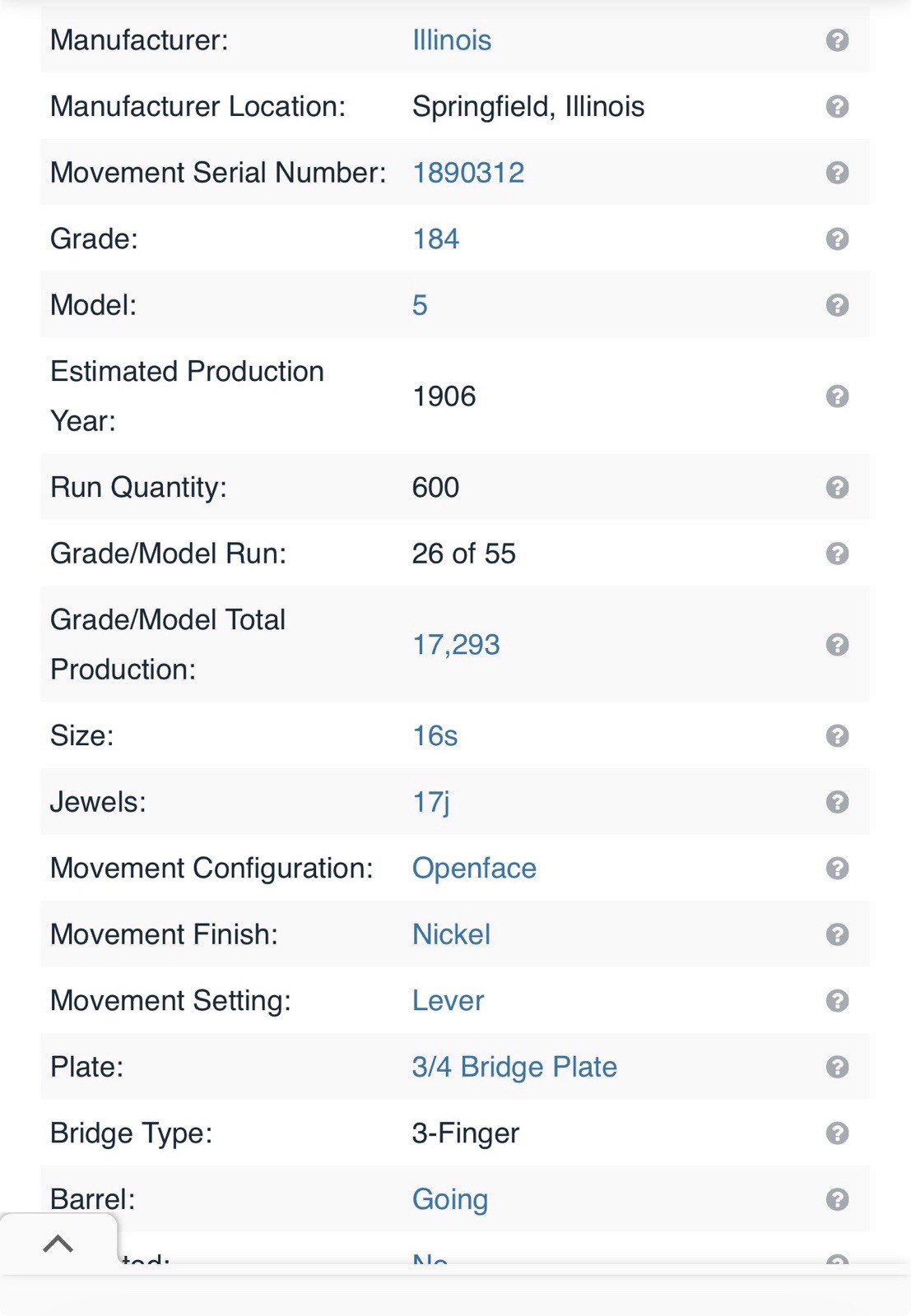The width and height of the screenshot is (911, 1316).
Task: Open help icon for Movement Serial Number
Action: pos(837,173)
